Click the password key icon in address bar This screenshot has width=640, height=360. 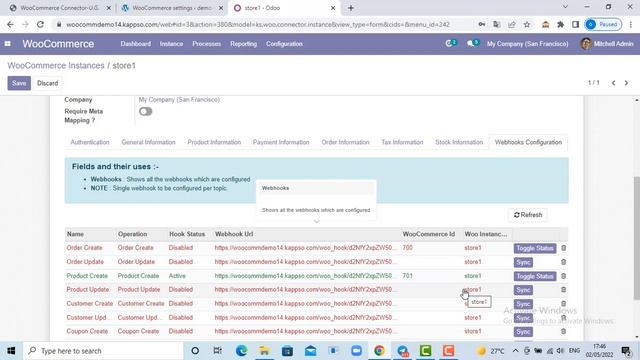coord(482,24)
